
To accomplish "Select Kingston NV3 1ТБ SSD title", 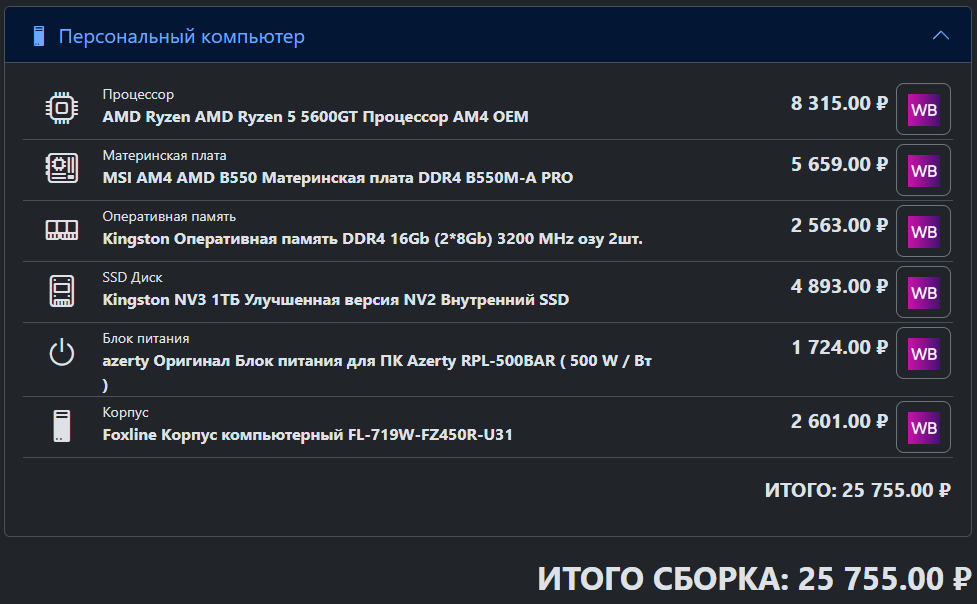I will (x=336, y=300).
